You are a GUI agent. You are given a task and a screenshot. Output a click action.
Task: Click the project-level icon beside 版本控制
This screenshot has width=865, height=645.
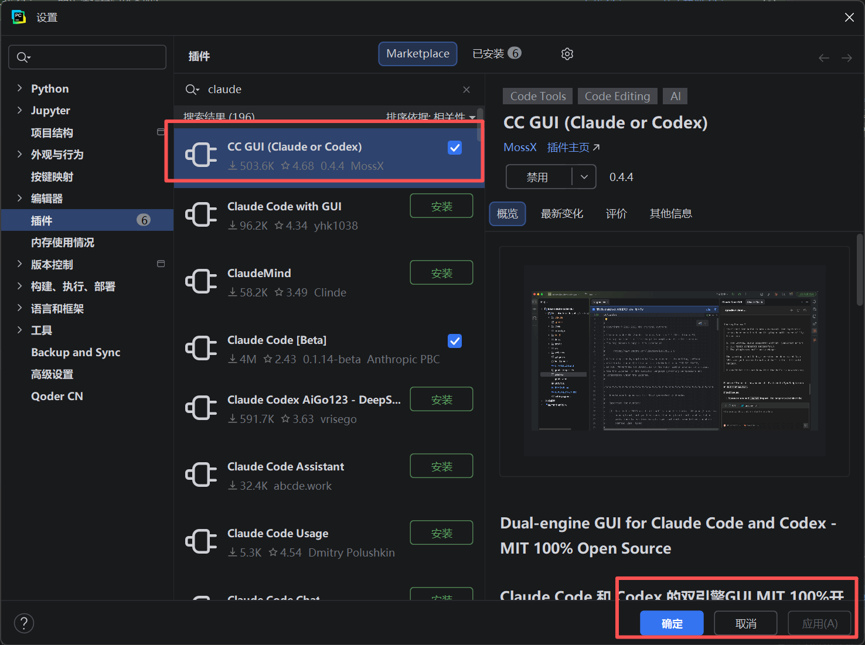161,264
